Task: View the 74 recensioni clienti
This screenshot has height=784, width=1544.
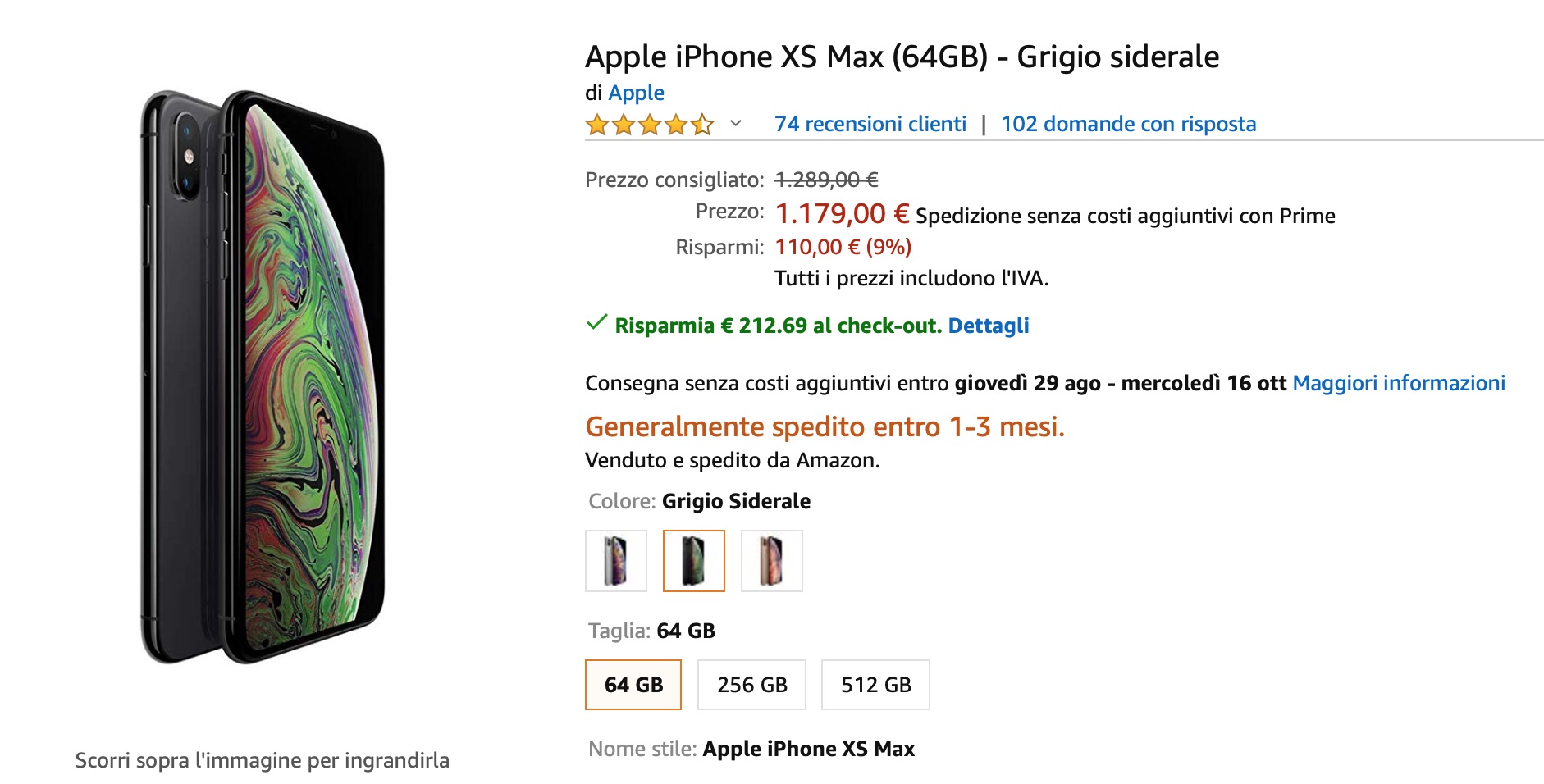Action: [871, 124]
